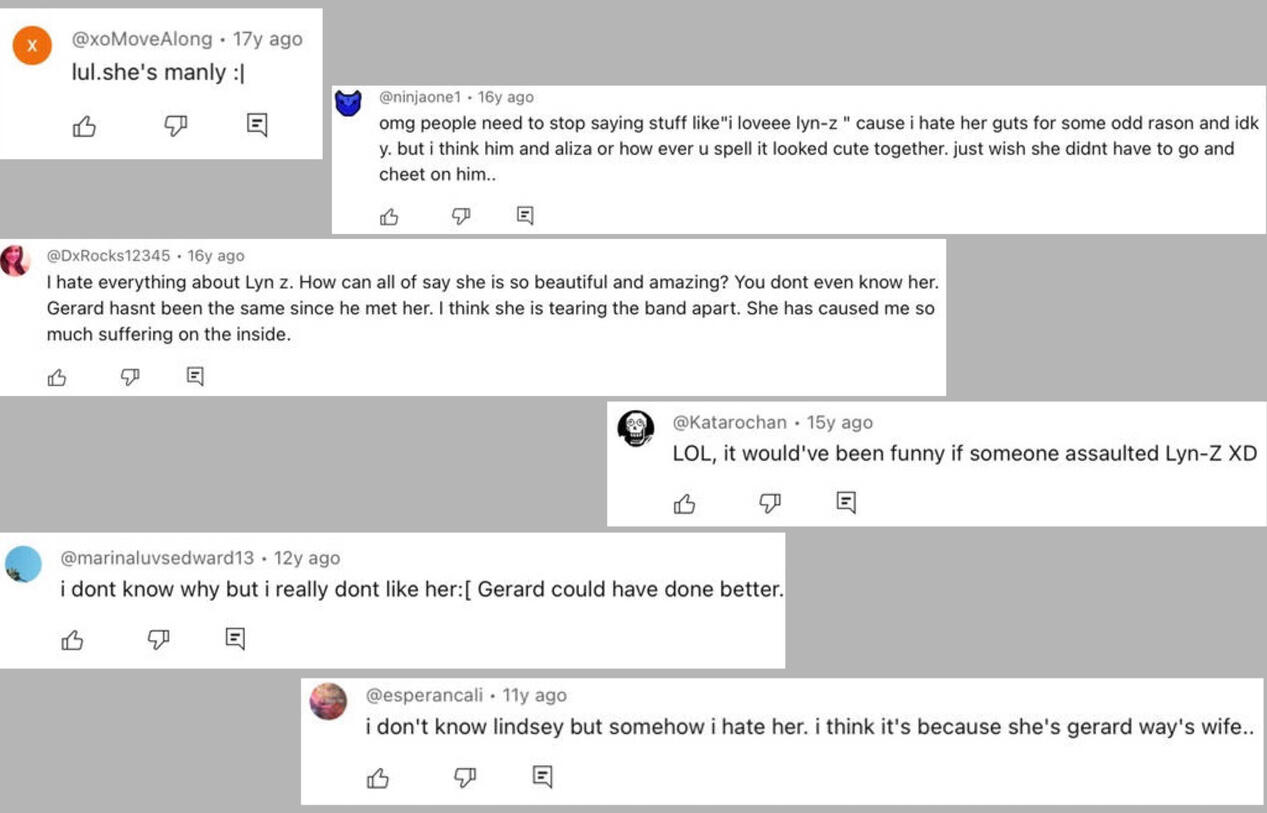The height and width of the screenshot is (813, 1267).
Task: Thumbs down the @ninjaone1 comment
Action: tap(461, 216)
